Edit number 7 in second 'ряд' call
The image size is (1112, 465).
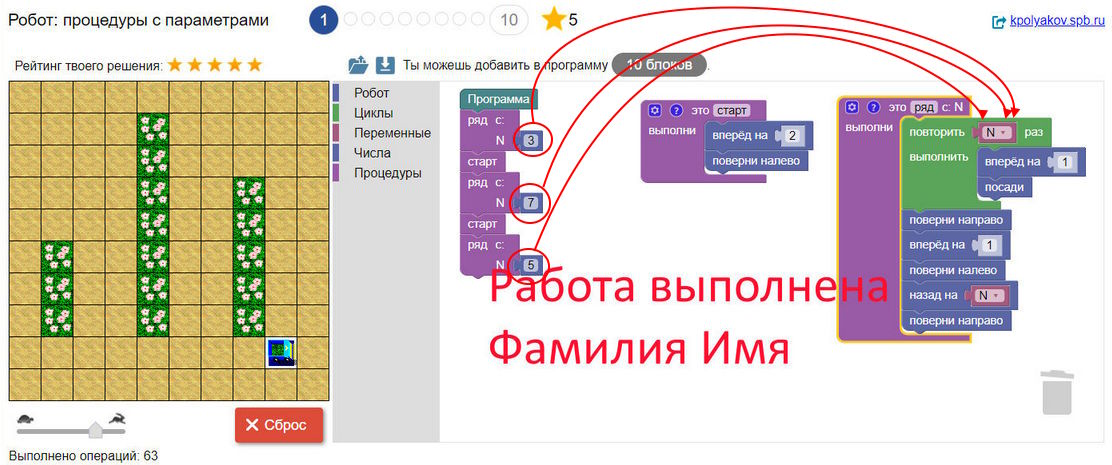point(533,203)
